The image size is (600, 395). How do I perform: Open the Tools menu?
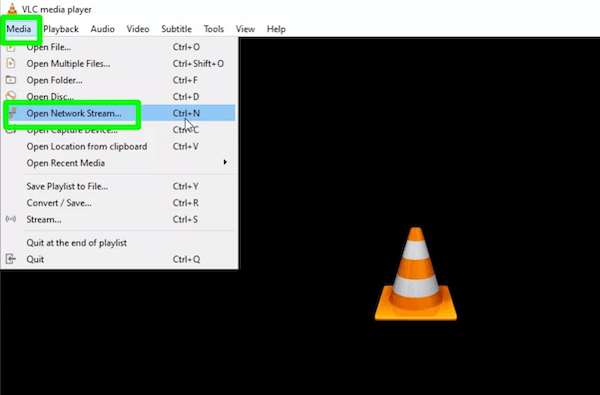214,29
